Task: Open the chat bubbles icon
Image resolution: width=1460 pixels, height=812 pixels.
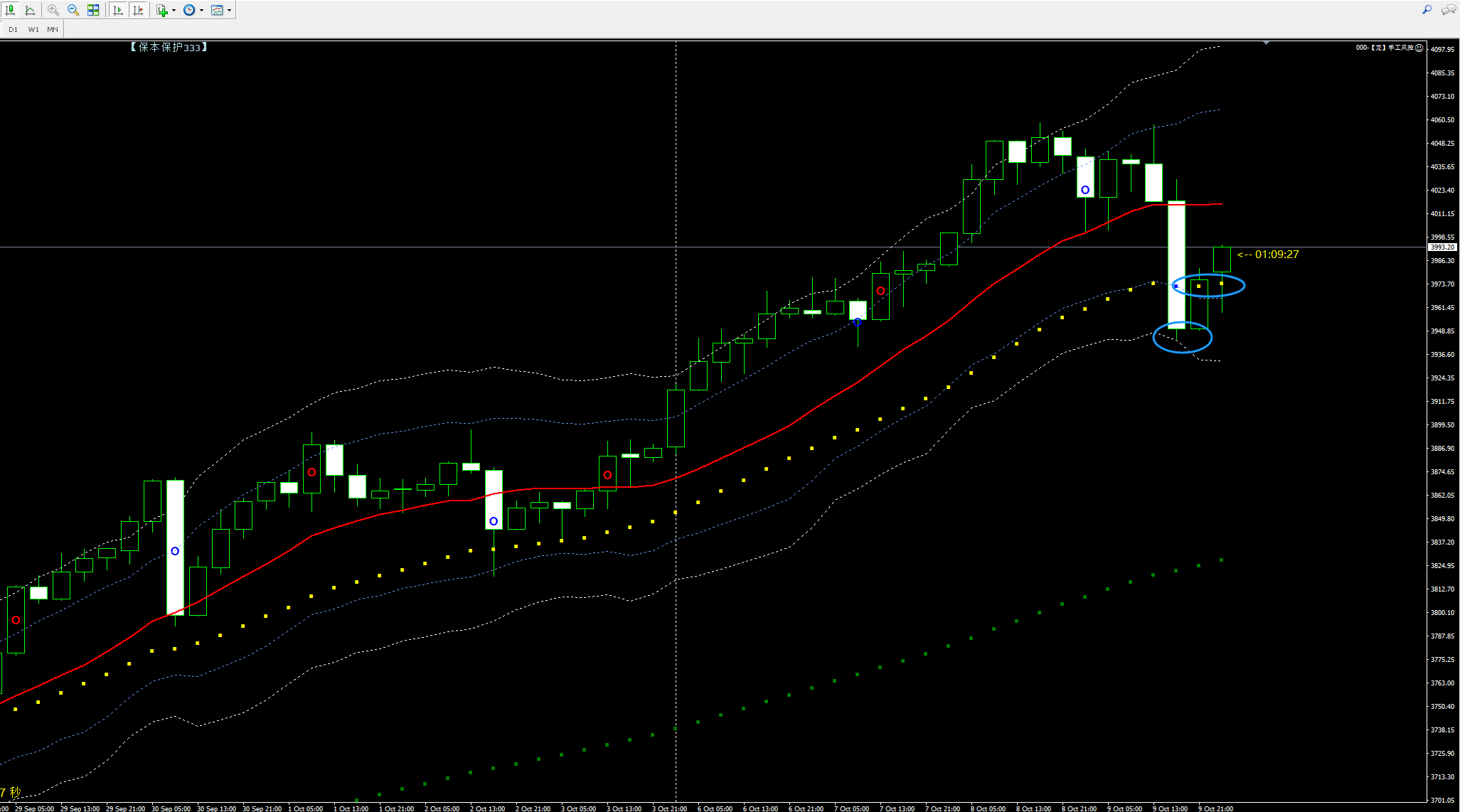Action: point(1448,10)
